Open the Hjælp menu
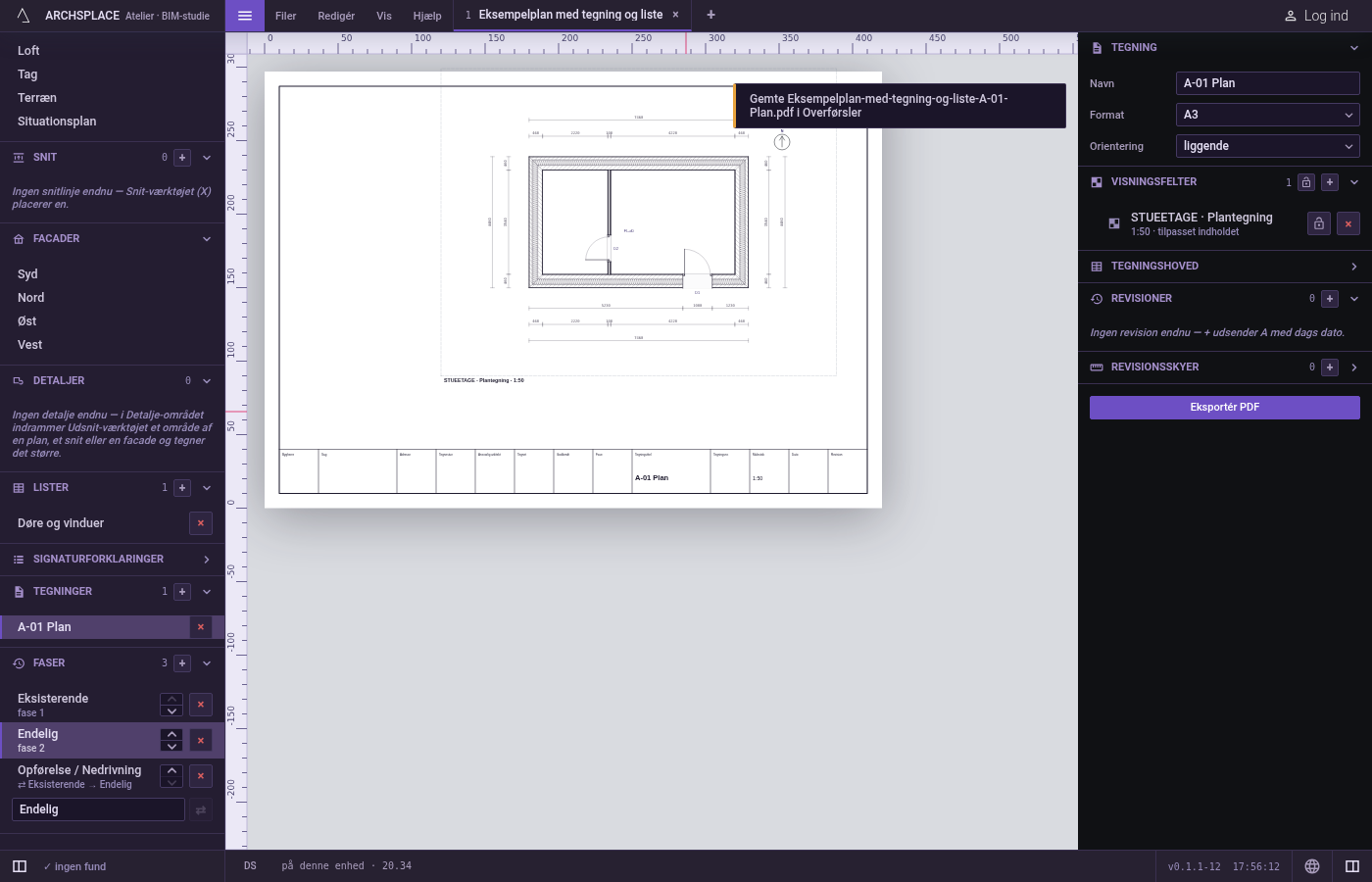 click(x=427, y=16)
